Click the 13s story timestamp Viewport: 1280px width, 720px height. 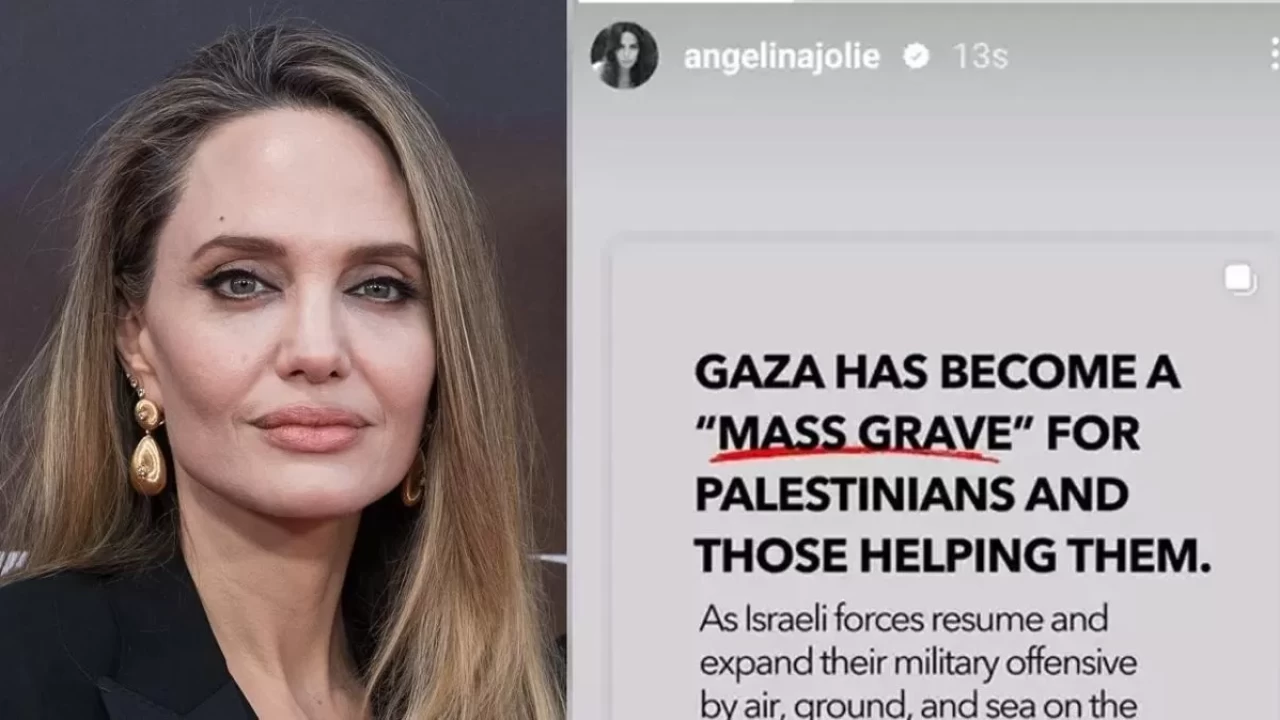pyautogui.click(x=979, y=57)
